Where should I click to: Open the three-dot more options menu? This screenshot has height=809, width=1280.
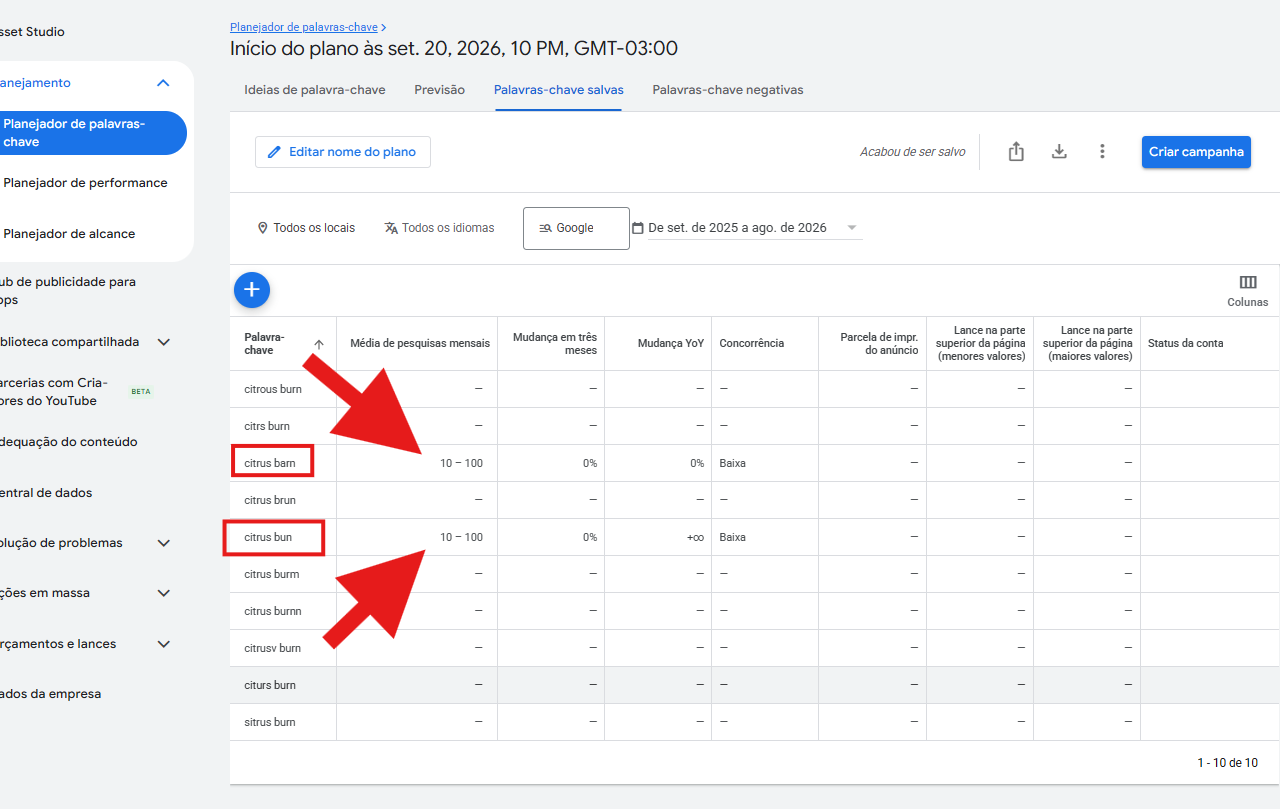tap(1102, 152)
